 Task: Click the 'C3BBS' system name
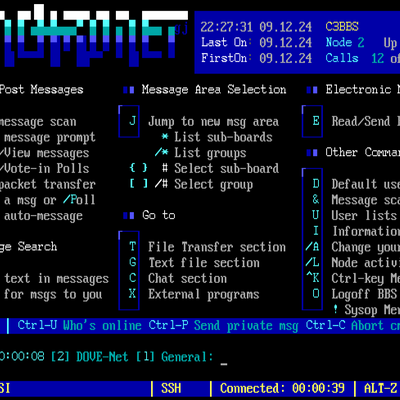coord(342,27)
